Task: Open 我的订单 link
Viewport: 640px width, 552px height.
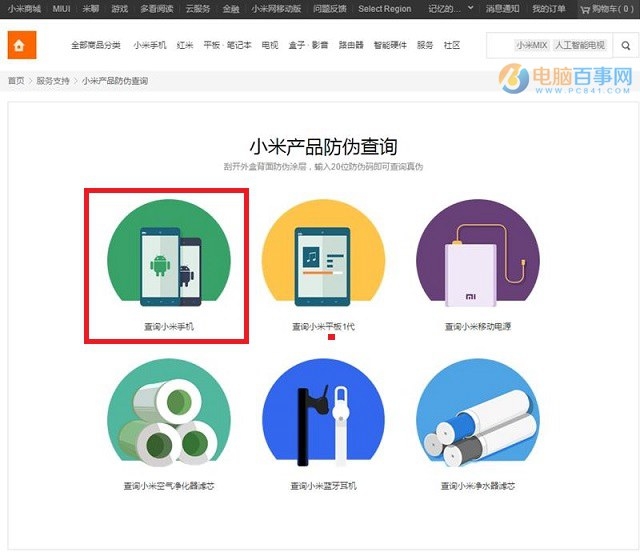Action: [x=549, y=9]
